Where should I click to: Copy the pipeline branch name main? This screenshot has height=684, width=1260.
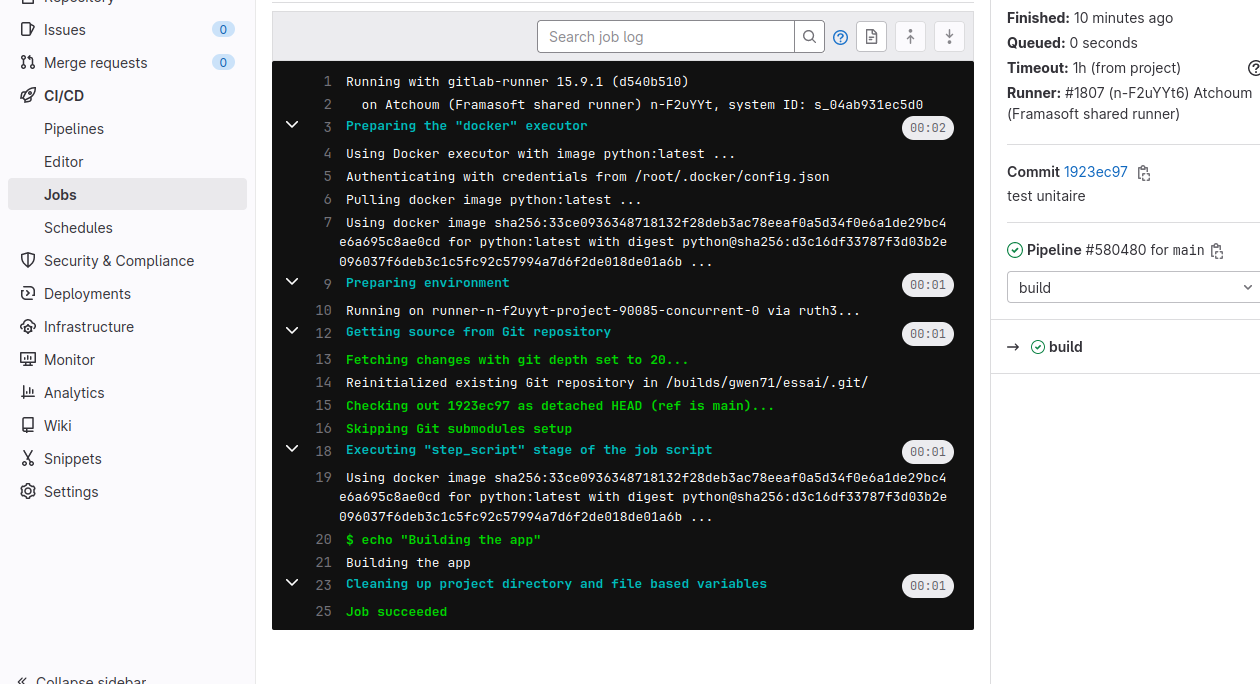[1217, 251]
